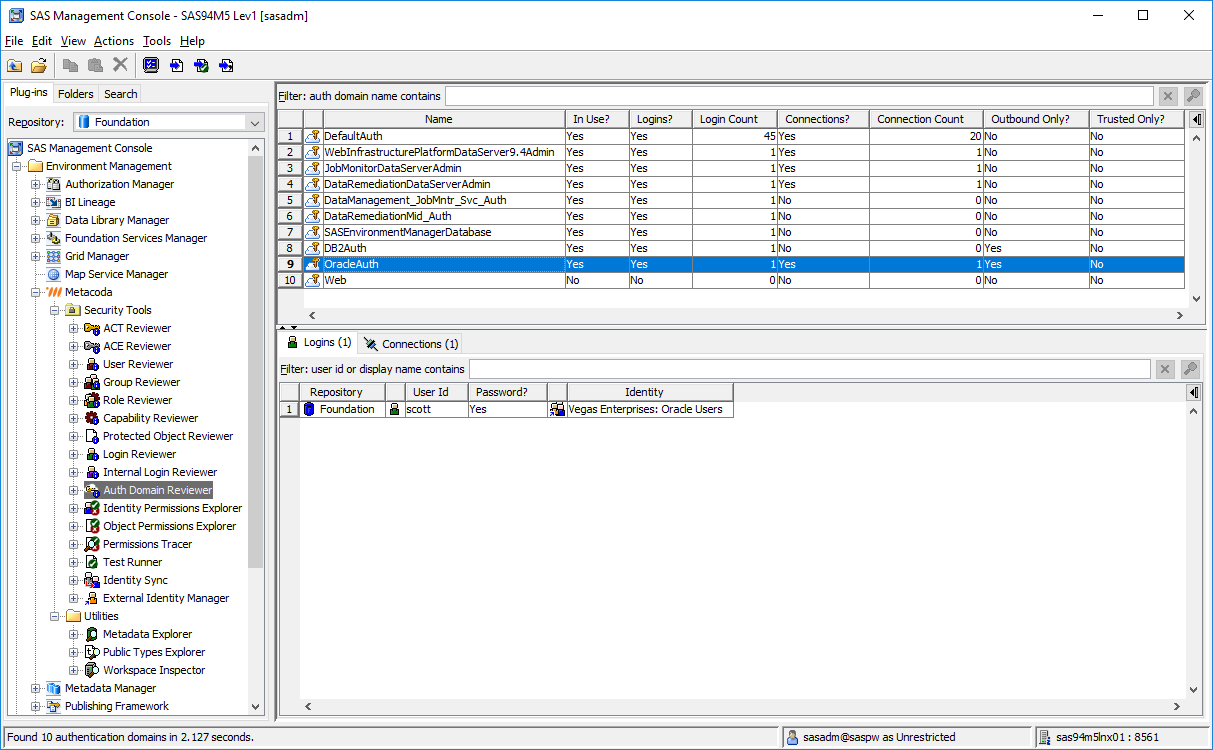Screen dimensions: 1213x750
Task: Click the auth domain name filter field
Action: [798, 96]
